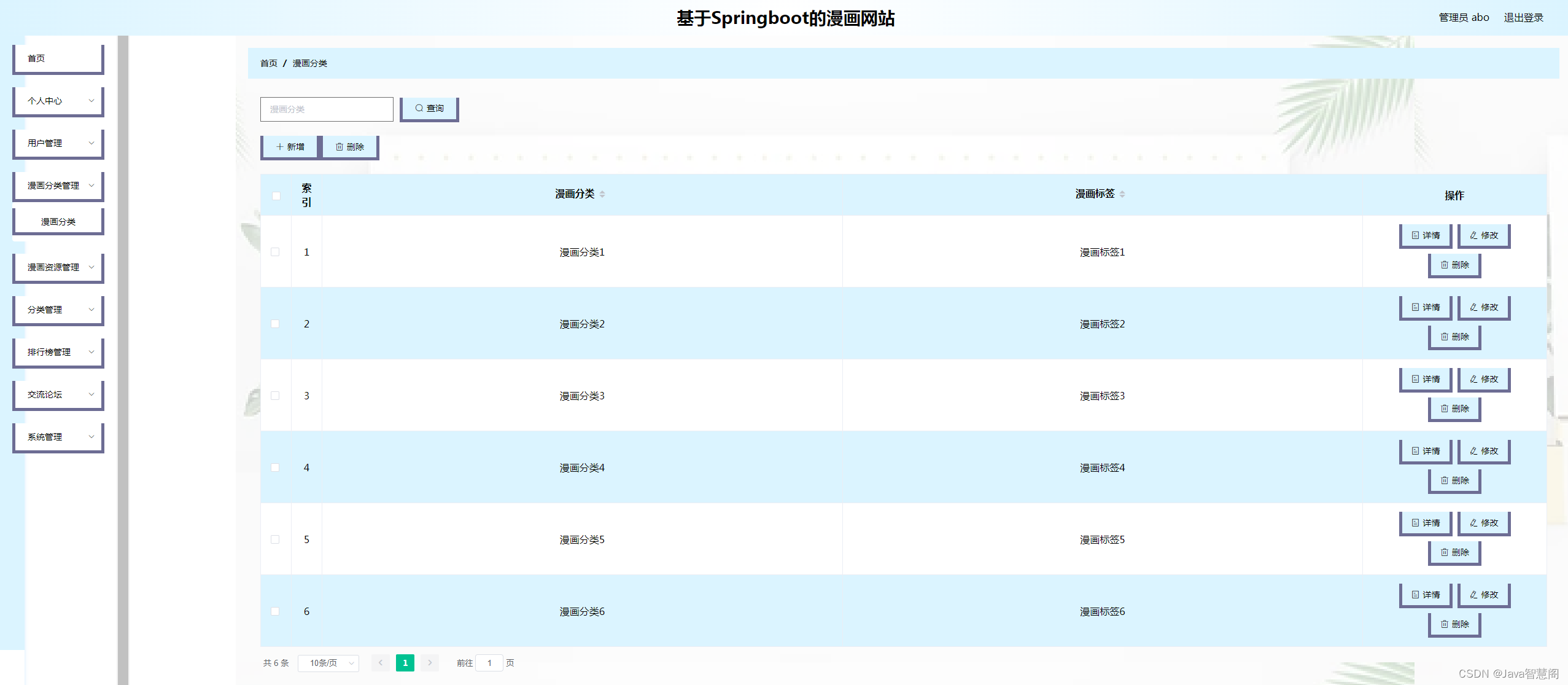Expand the 系统管理 sidebar menu
1568x685 pixels.
pos(58,437)
